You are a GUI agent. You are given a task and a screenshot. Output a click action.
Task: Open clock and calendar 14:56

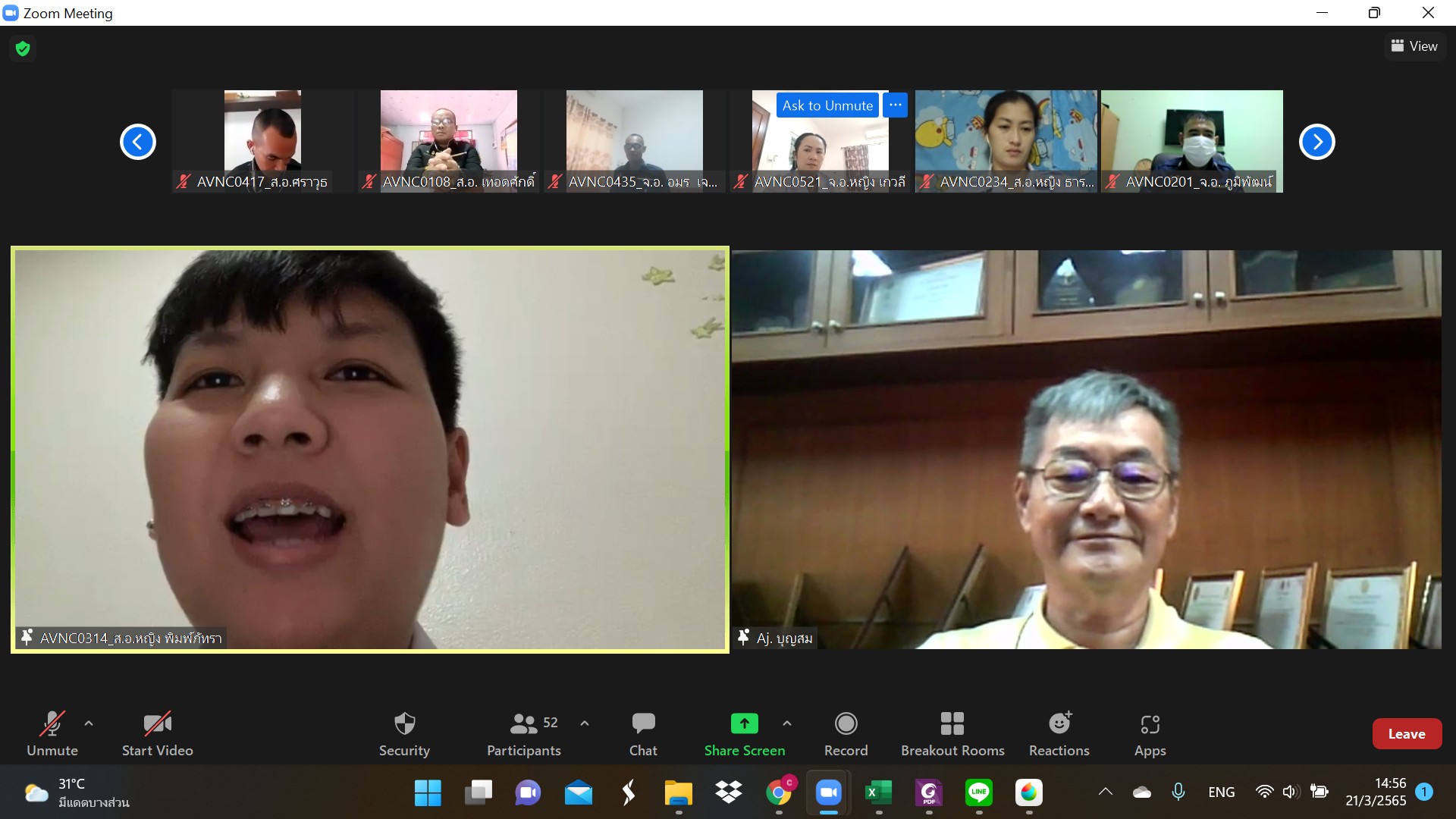[1376, 792]
